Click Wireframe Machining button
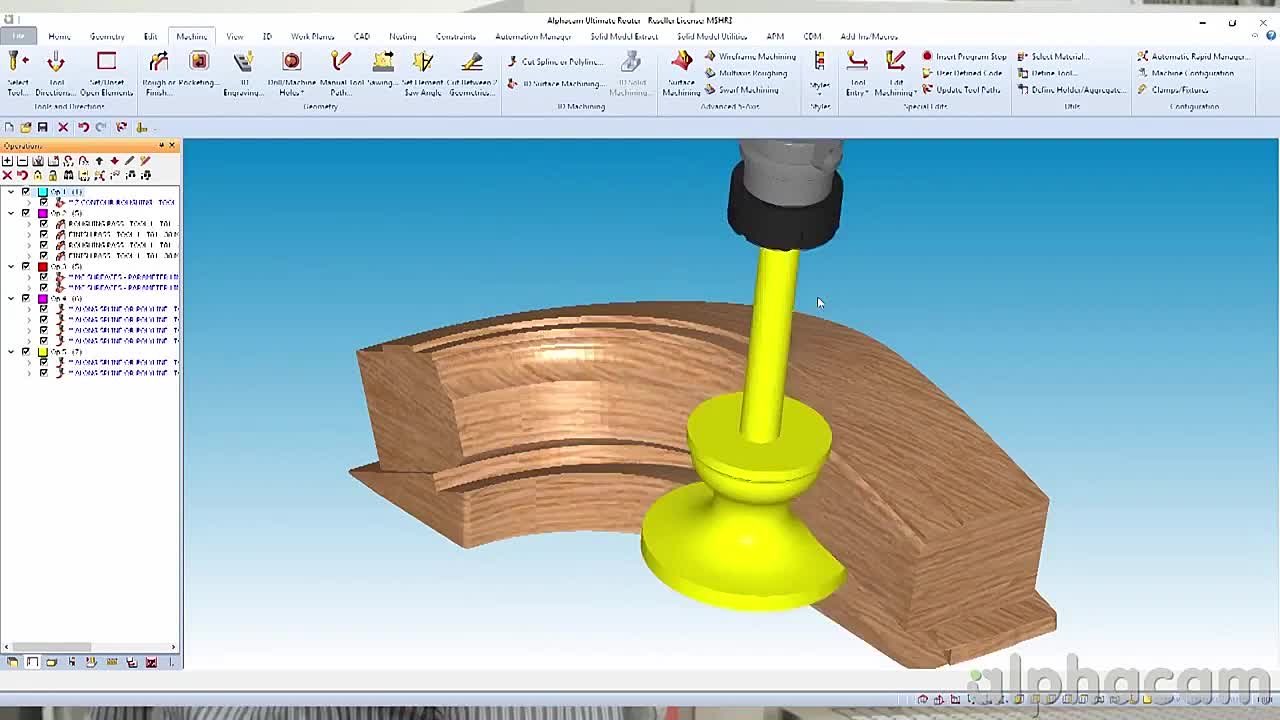1280x720 pixels. click(x=750, y=57)
